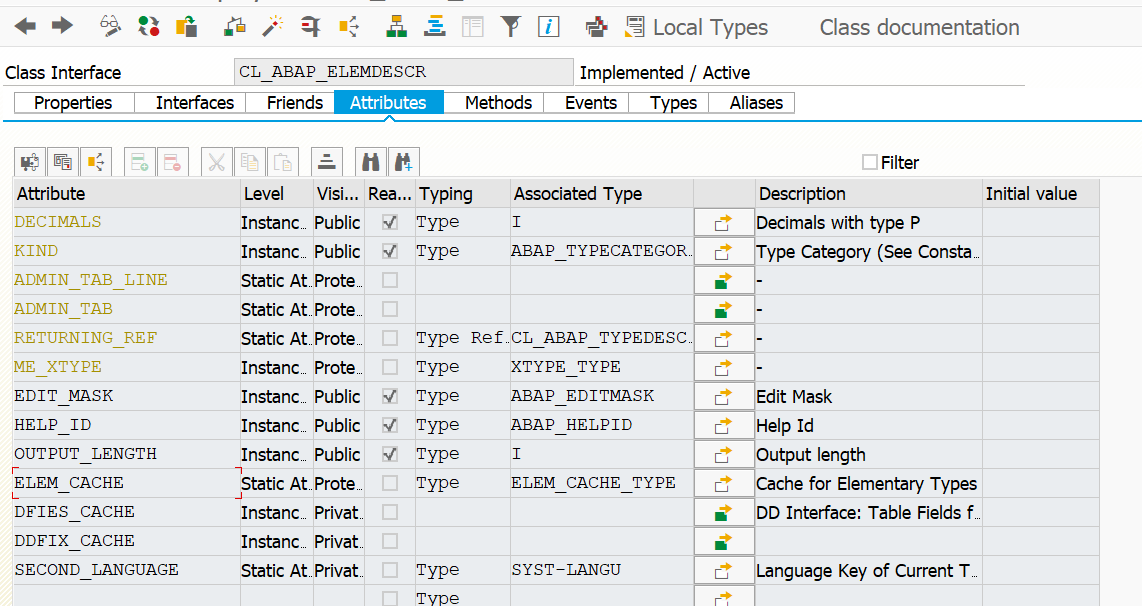Viewport: 1142px width, 606px height.
Task: Toggle the navigation window layout icon
Action: [473, 27]
